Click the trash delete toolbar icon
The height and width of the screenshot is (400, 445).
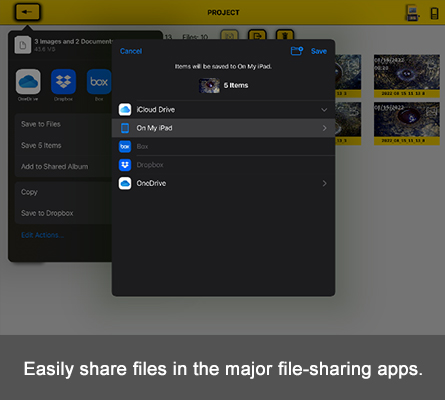click(x=285, y=35)
